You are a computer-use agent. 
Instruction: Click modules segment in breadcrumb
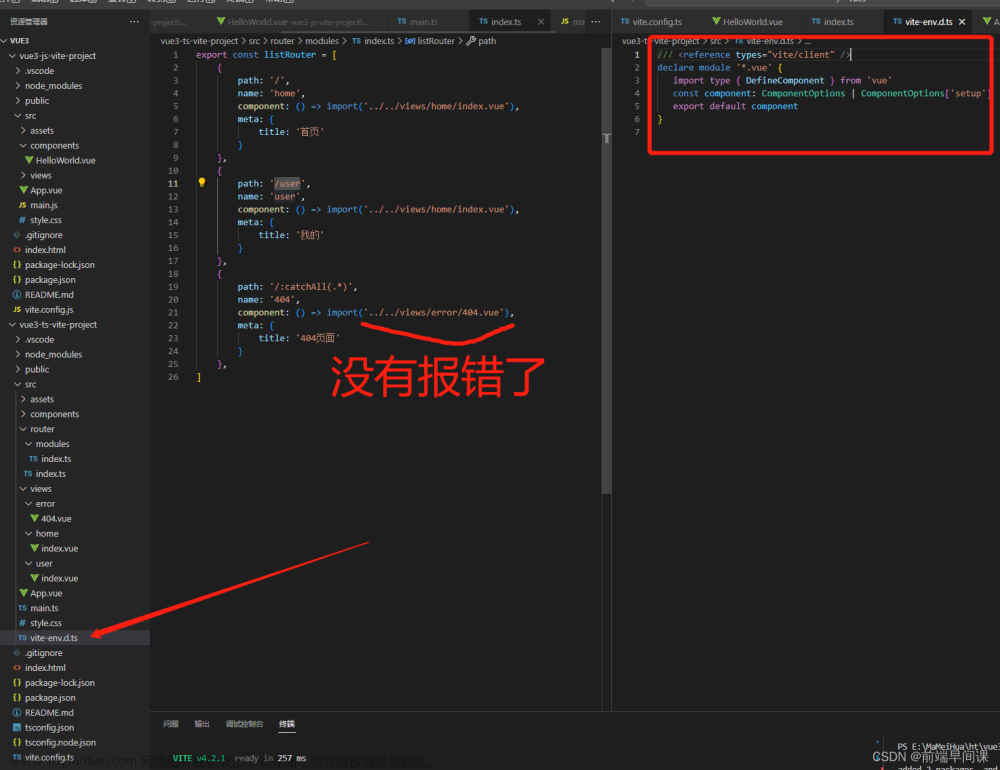point(322,41)
